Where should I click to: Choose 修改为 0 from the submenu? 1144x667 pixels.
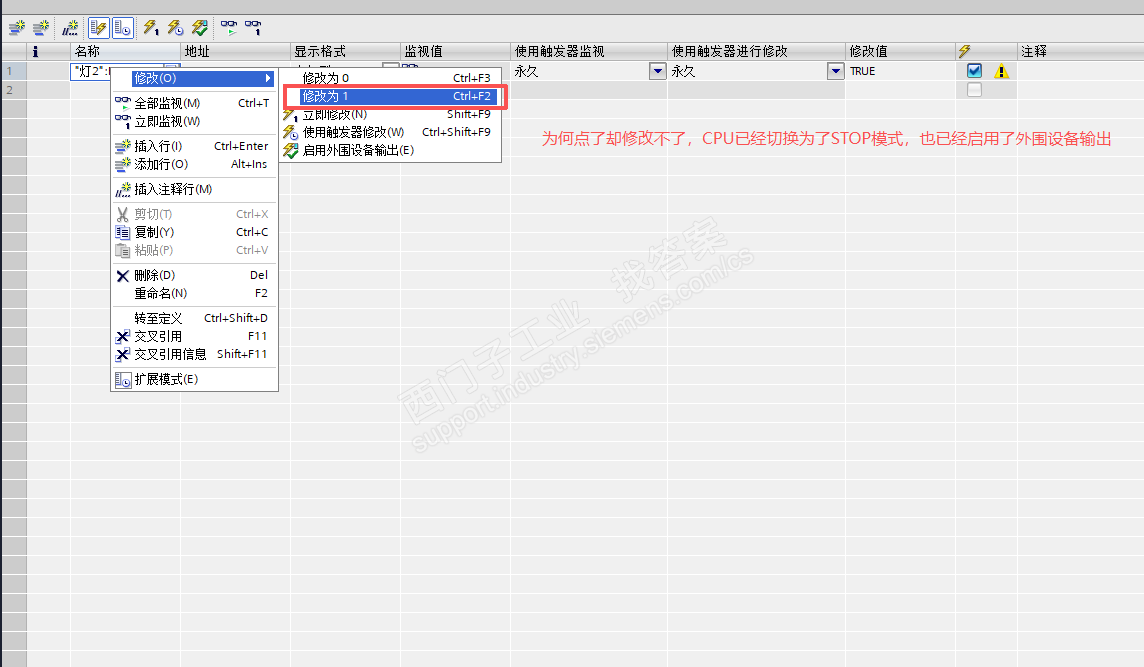tap(392, 78)
